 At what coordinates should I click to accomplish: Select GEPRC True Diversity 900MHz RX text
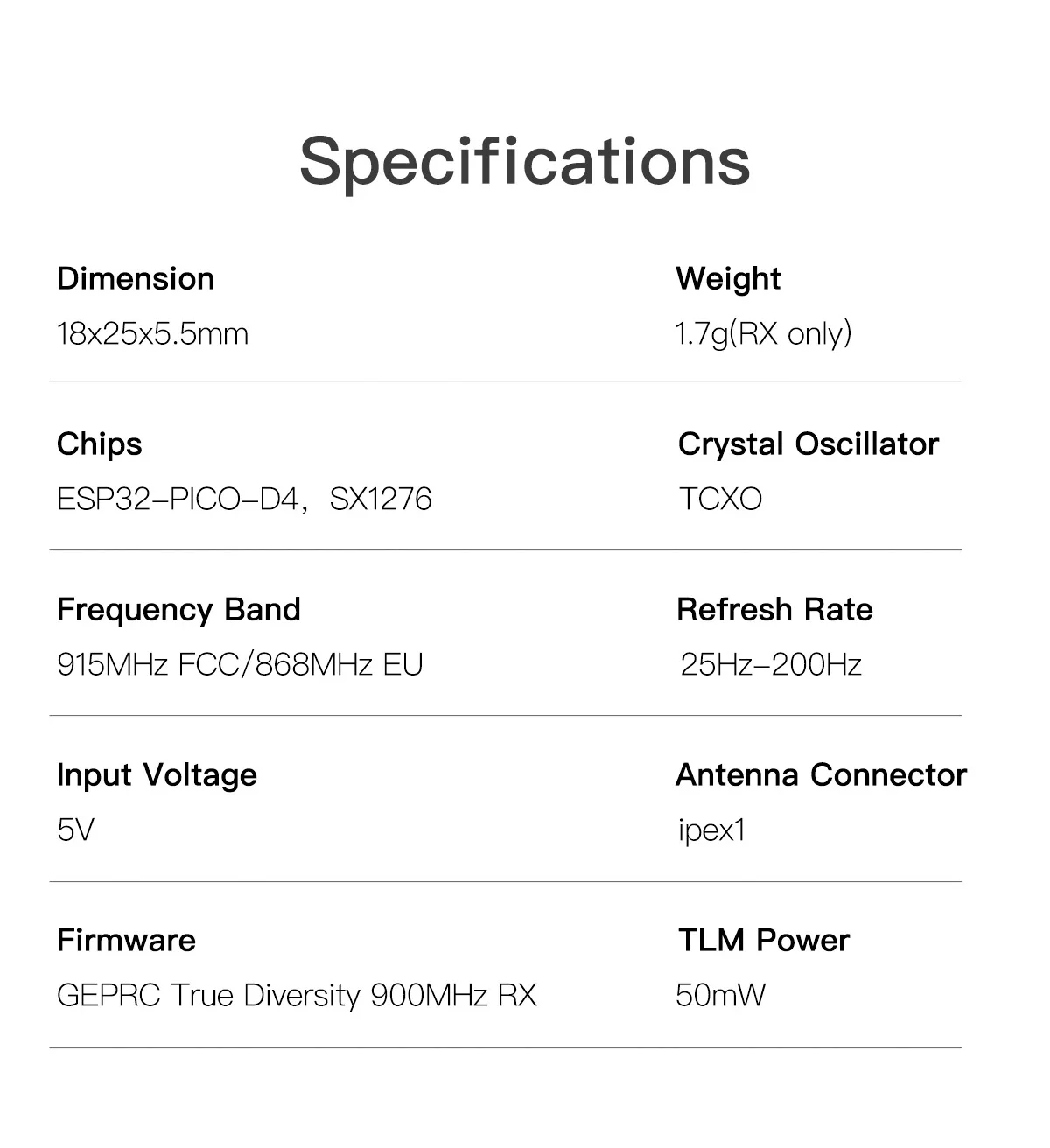pos(297,995)
